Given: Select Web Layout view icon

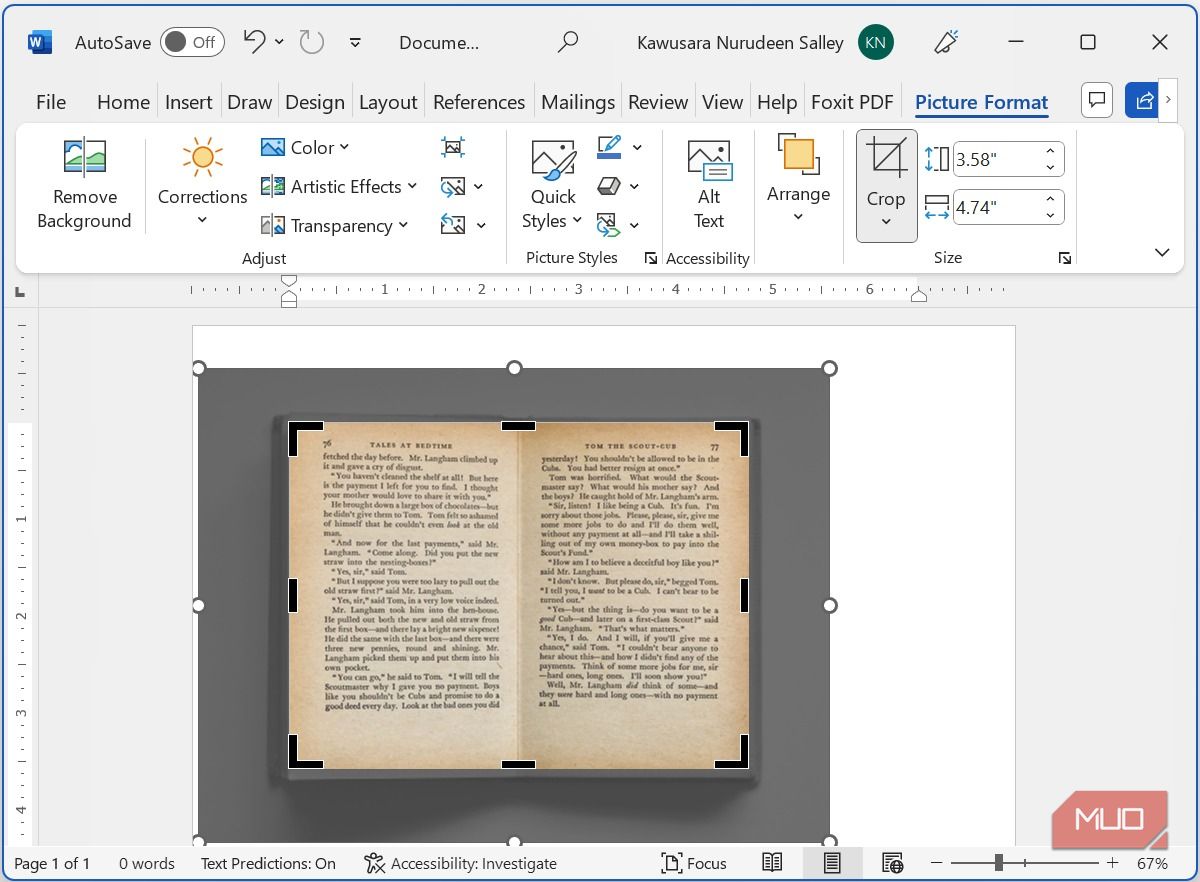Looking at the screenshot, I should [x=891, y=863].
